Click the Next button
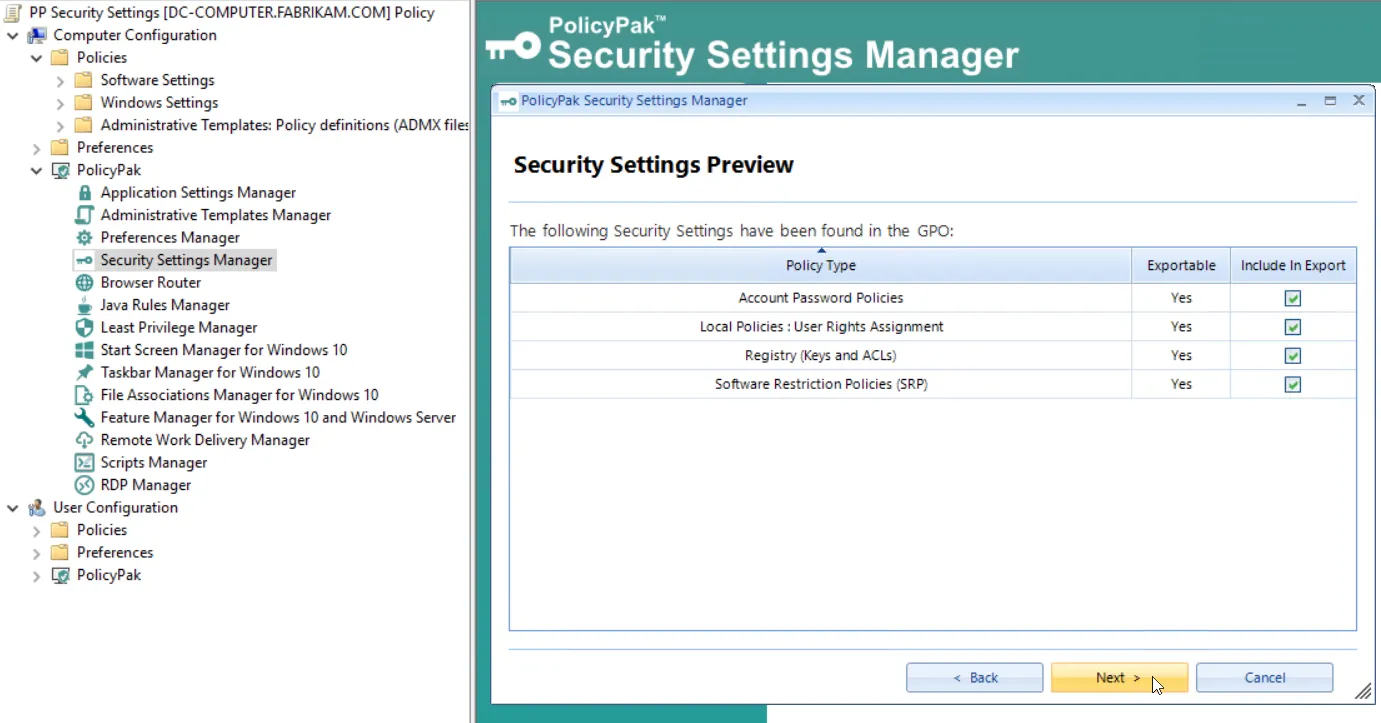 1119,678
